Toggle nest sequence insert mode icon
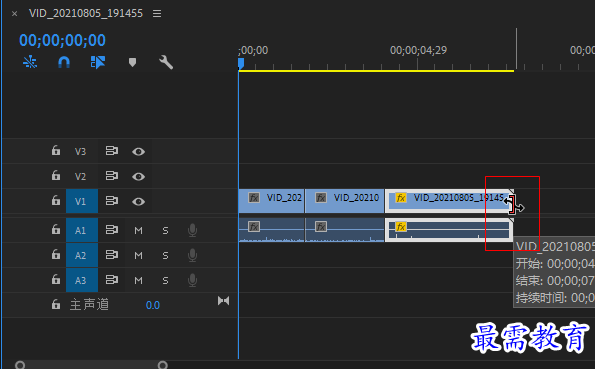 coord(30,62)
